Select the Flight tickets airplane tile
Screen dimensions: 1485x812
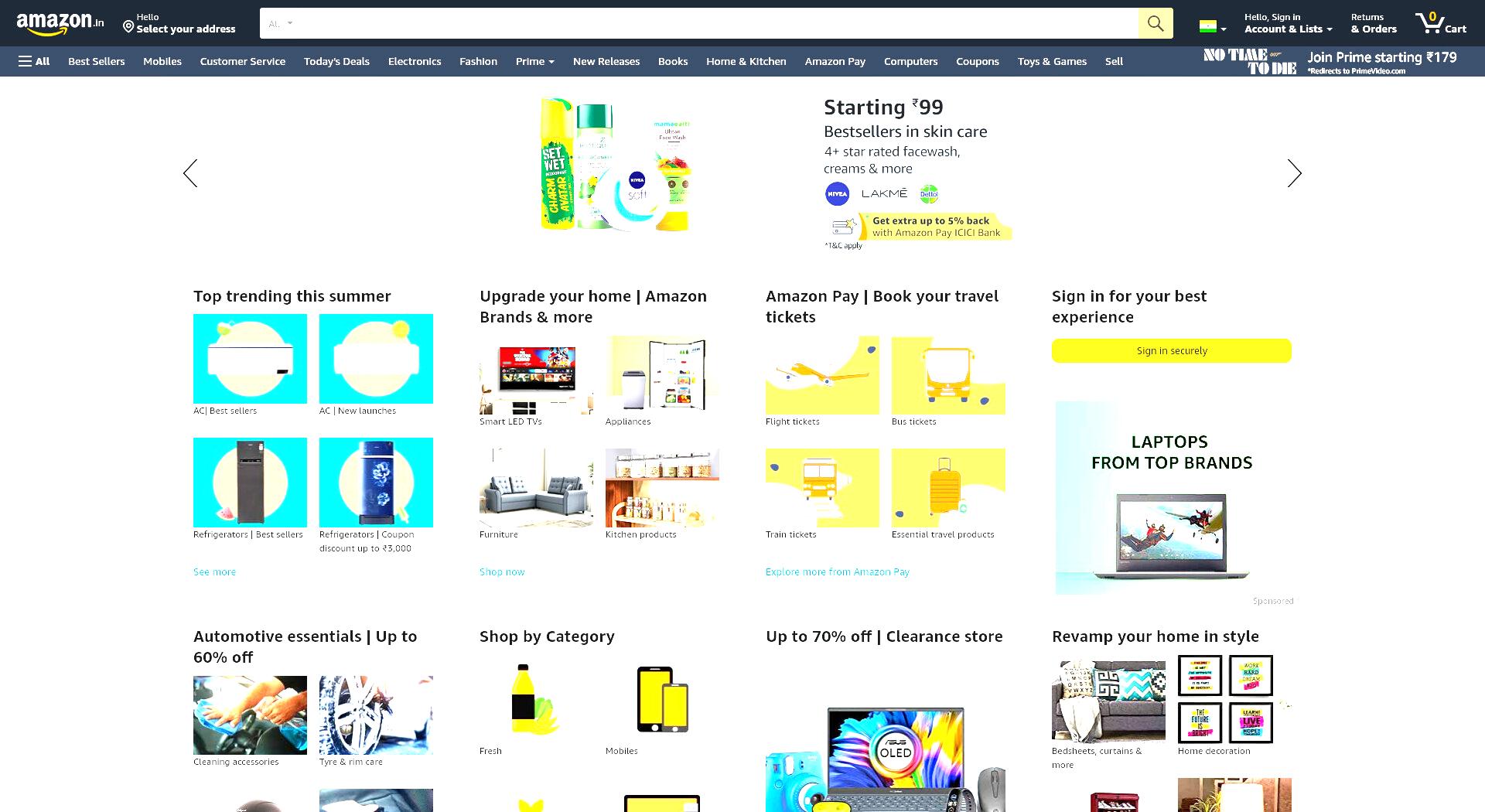click(822, 375)
